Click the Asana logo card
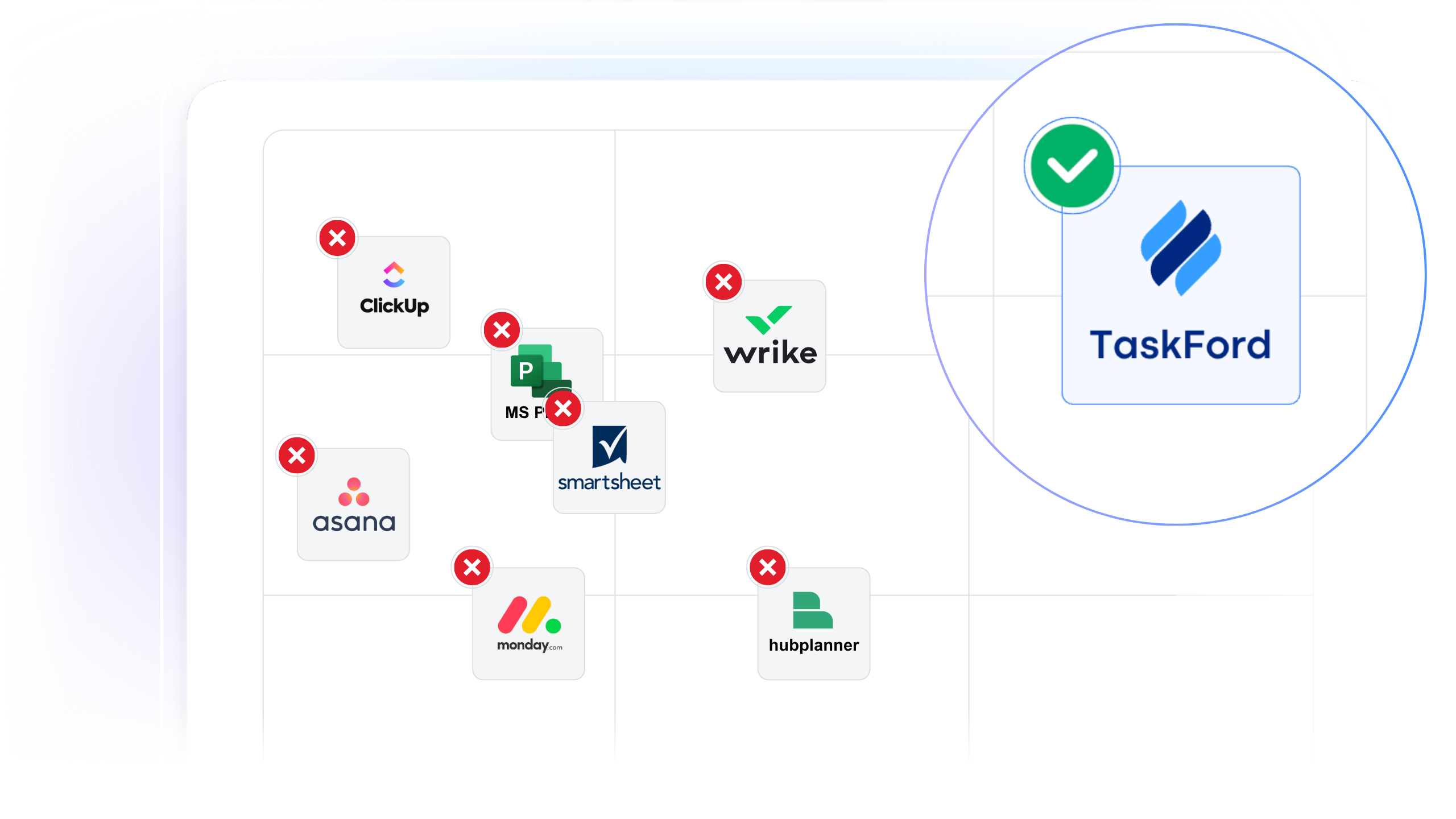 point(353,504)
